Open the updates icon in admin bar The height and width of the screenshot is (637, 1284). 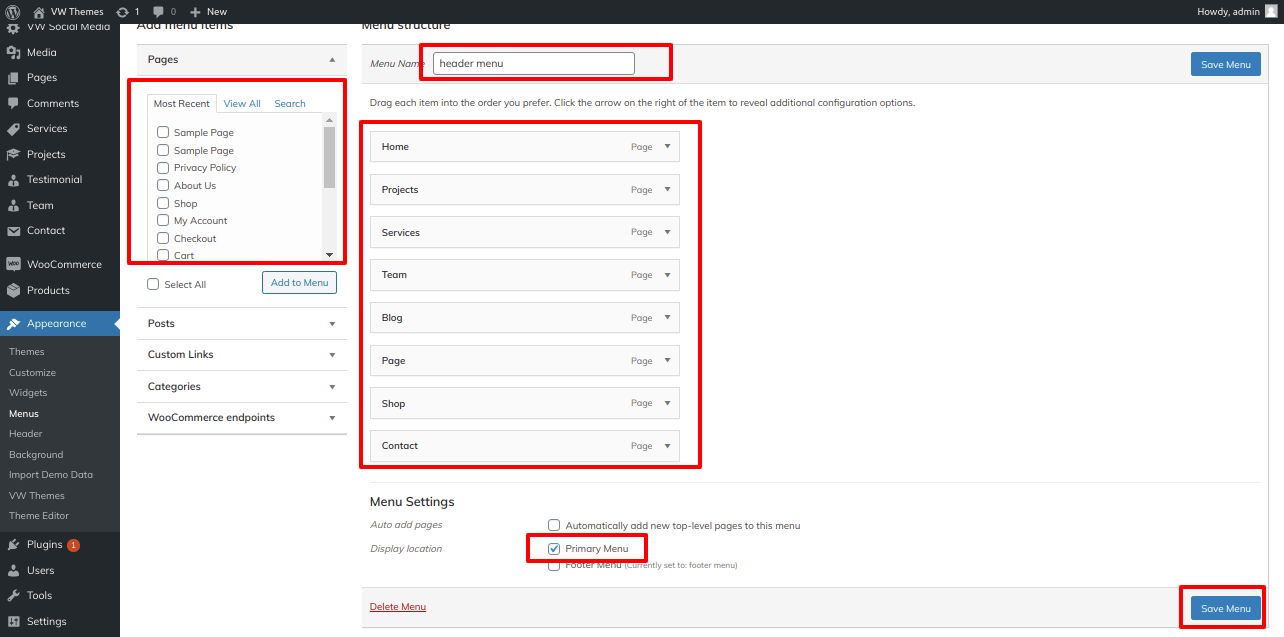[122, 11]
